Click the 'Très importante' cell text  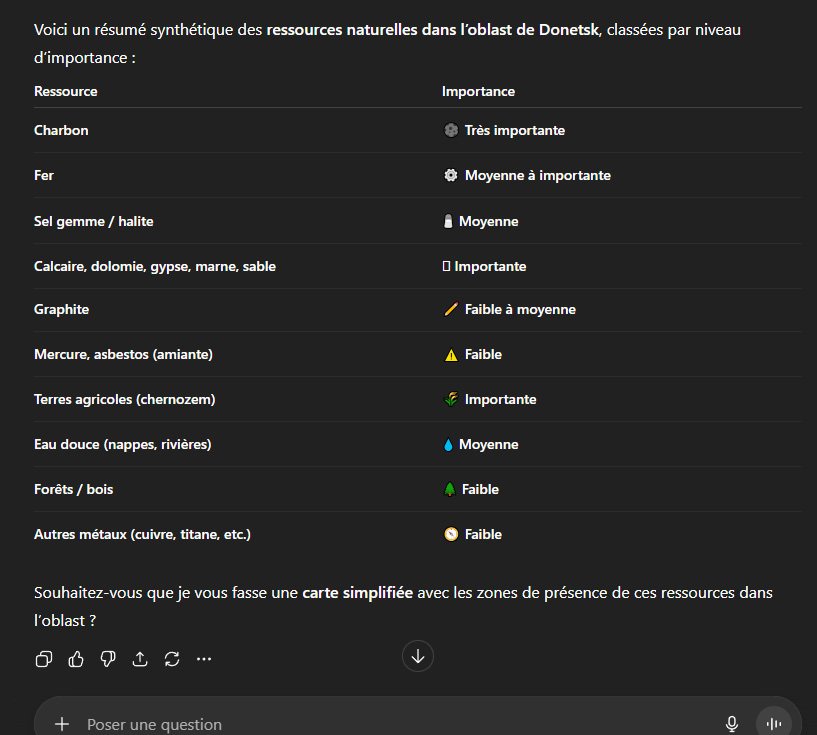point(514,130)
